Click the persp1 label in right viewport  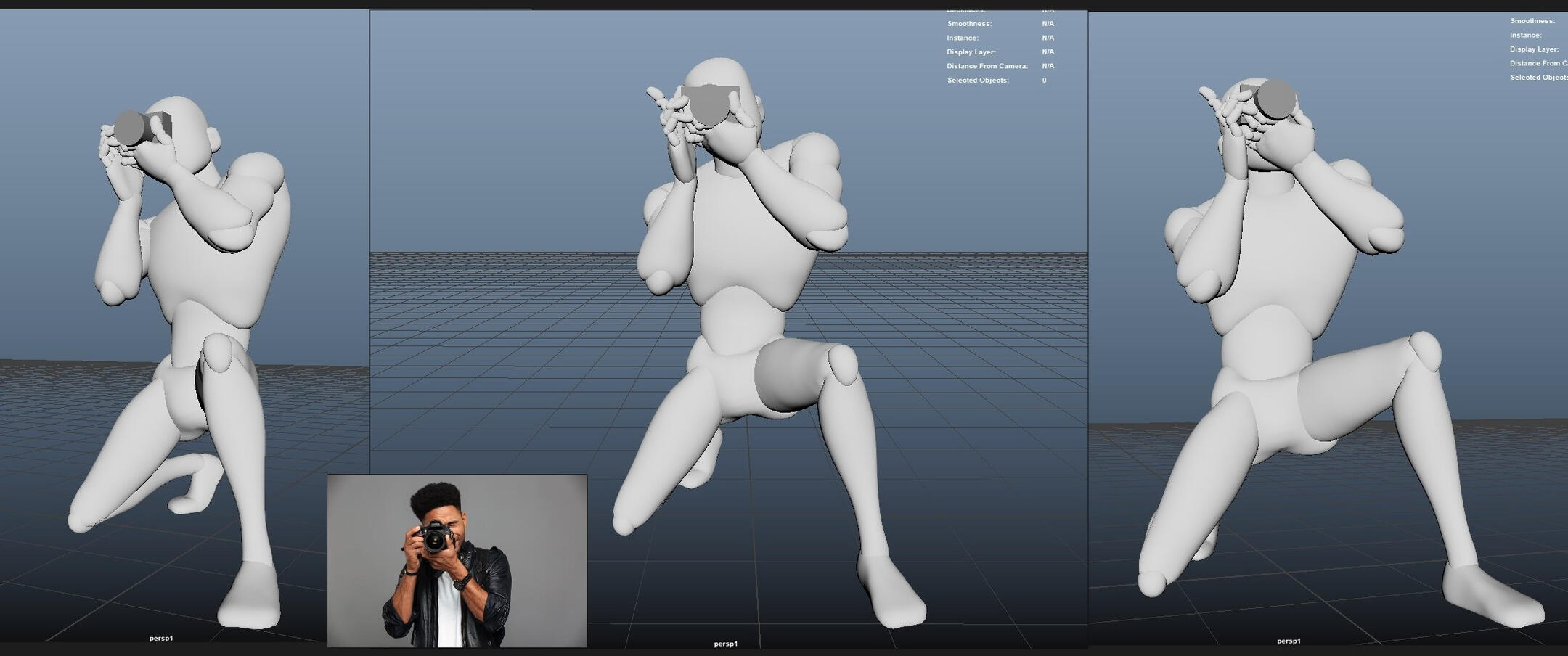(1289, 641)
